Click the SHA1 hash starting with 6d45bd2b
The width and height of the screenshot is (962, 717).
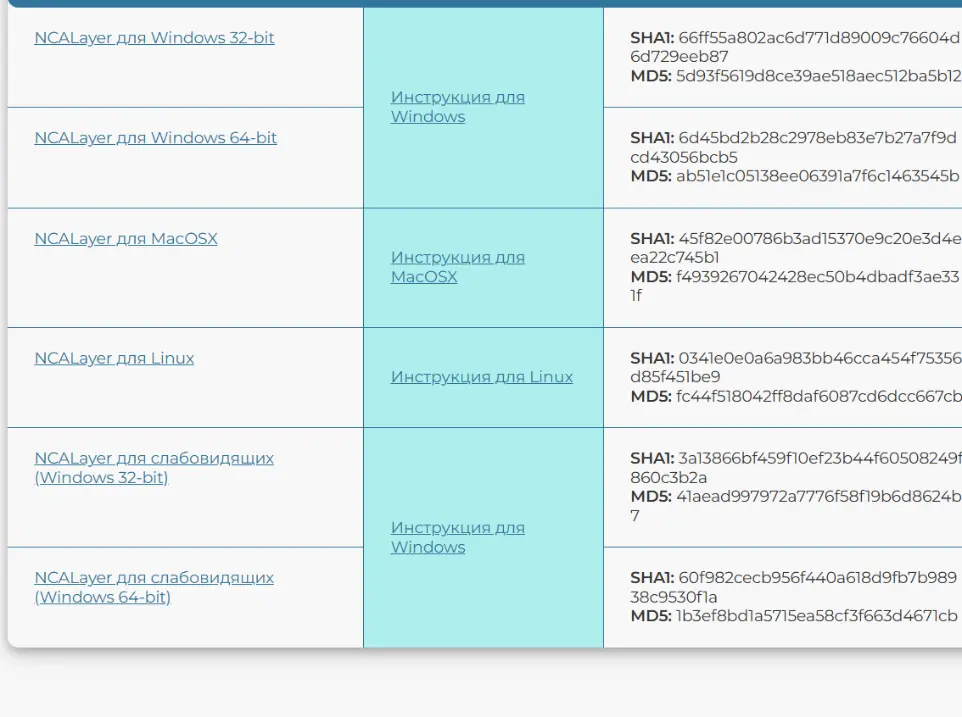pyautogui.click(x=817, y=138)
